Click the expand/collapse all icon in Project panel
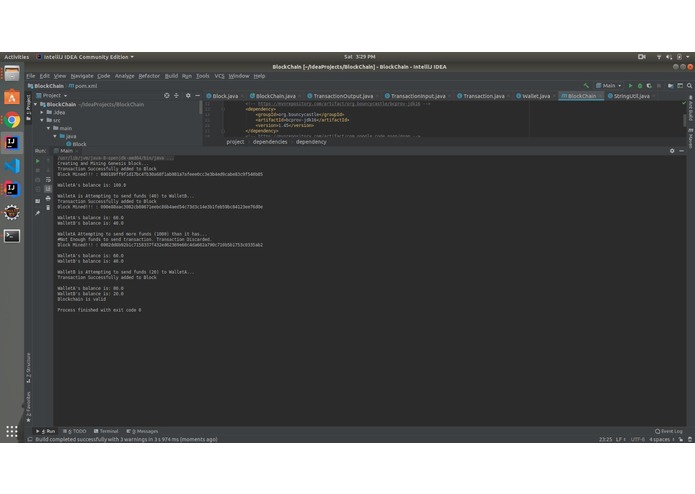Viewport: 695px width, 494px height. 176,95
